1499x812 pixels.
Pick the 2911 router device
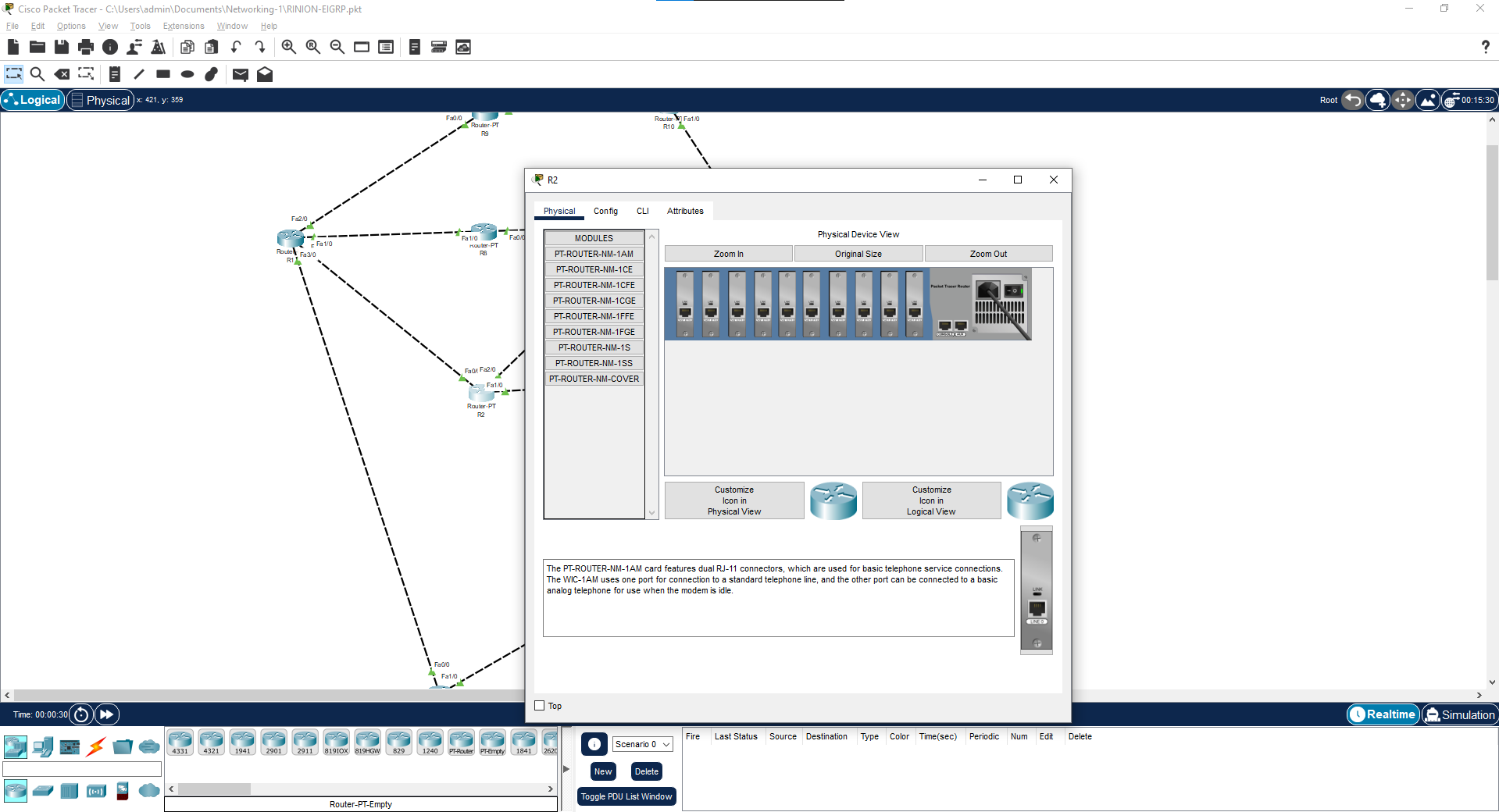point(305,743)
